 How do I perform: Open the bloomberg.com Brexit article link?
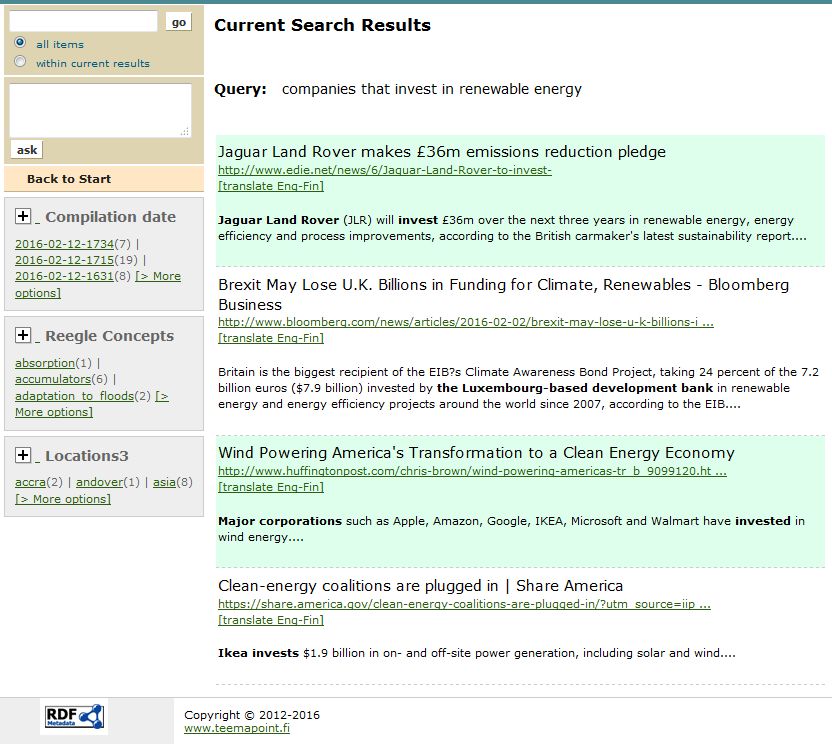click(x=466, y=322)
